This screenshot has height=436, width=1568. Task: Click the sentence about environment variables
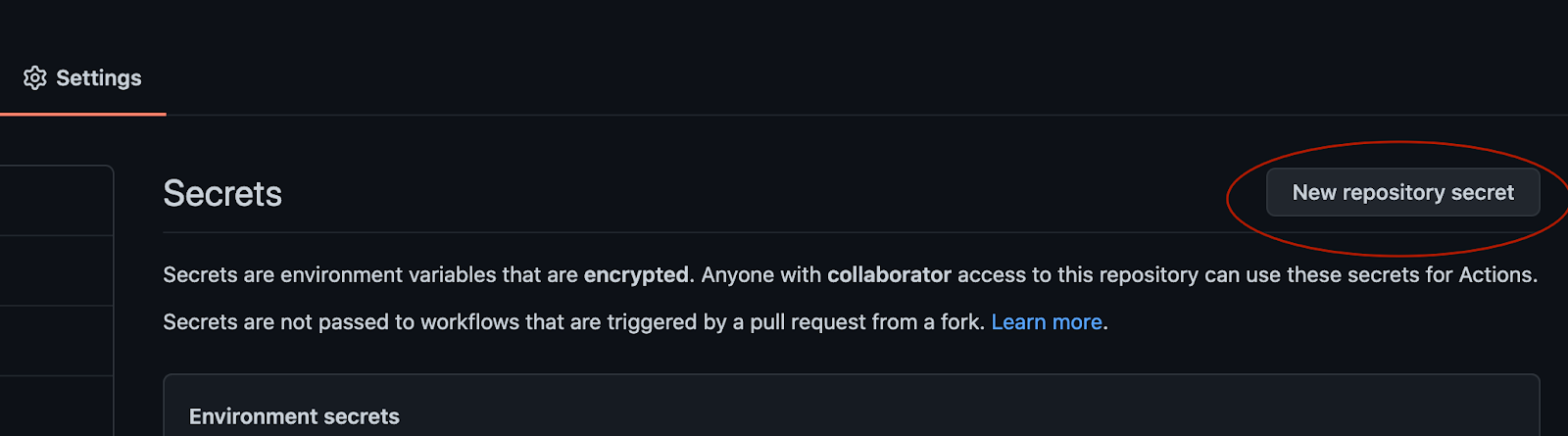[392, 275]
